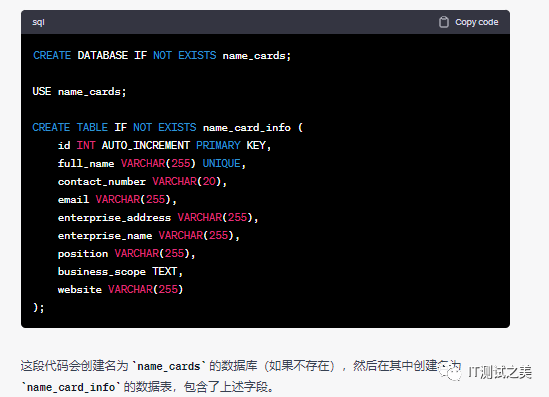The height and width of the screenshot is (397, 549).
Task: Click the Copy code button label
Action: pos(477,22)
